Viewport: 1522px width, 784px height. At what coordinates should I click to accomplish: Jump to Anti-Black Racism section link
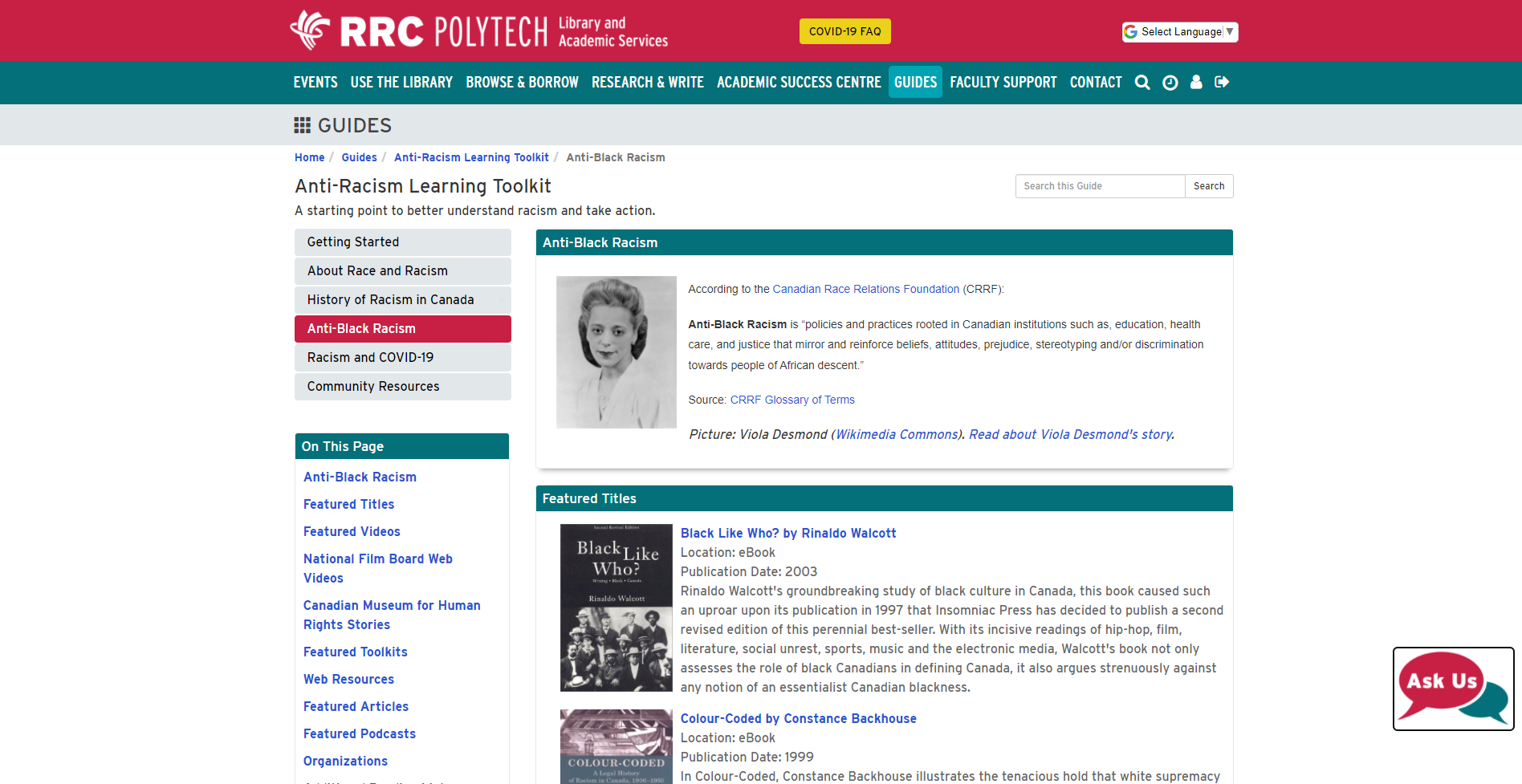tap(360, 477)
